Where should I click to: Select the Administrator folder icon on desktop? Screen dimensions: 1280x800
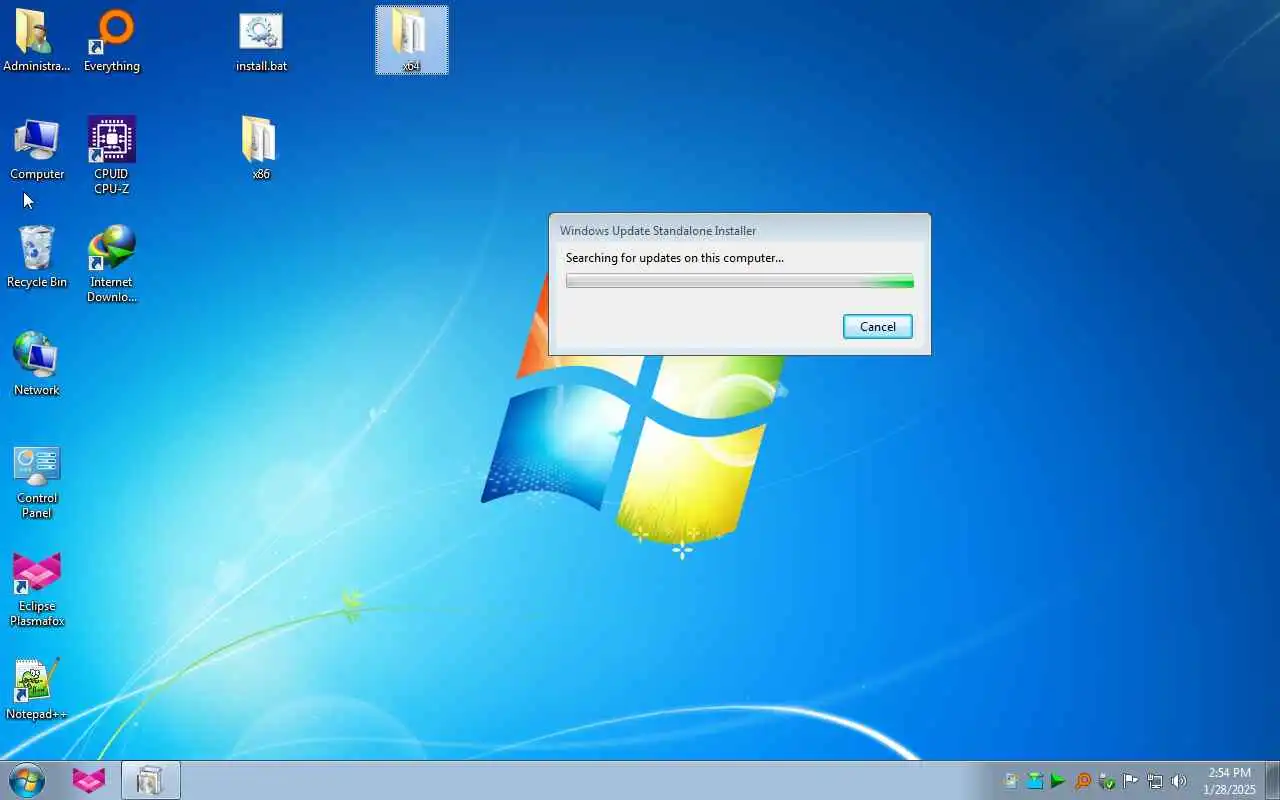37,41
